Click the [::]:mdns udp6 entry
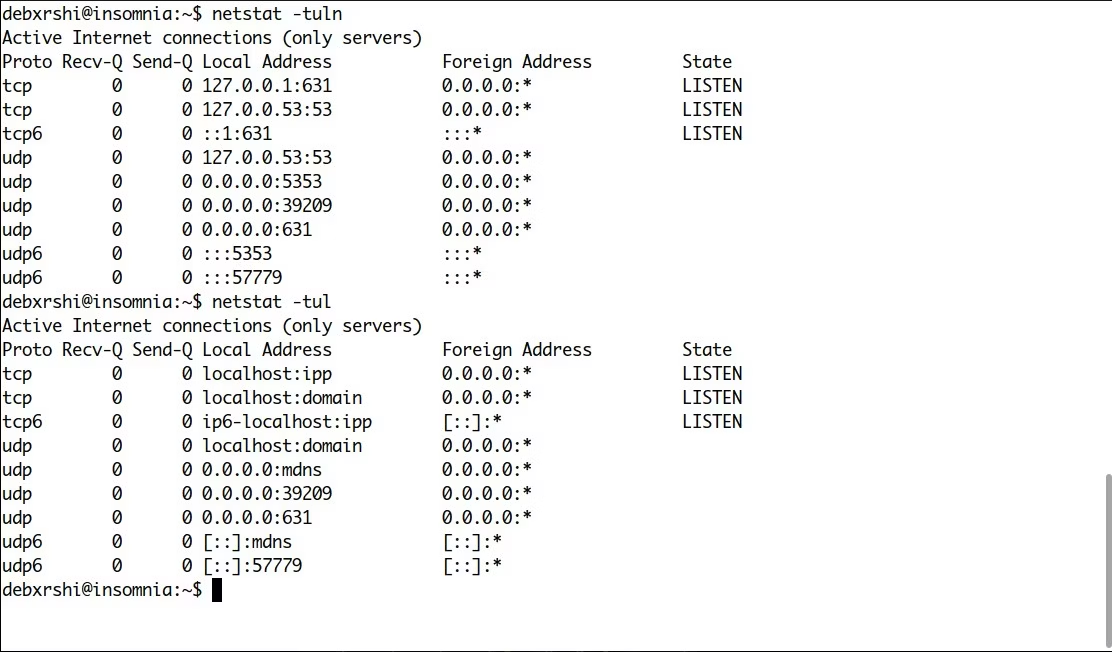The height and width of the screenshot is (652, 1112). (x=247, y=542)
